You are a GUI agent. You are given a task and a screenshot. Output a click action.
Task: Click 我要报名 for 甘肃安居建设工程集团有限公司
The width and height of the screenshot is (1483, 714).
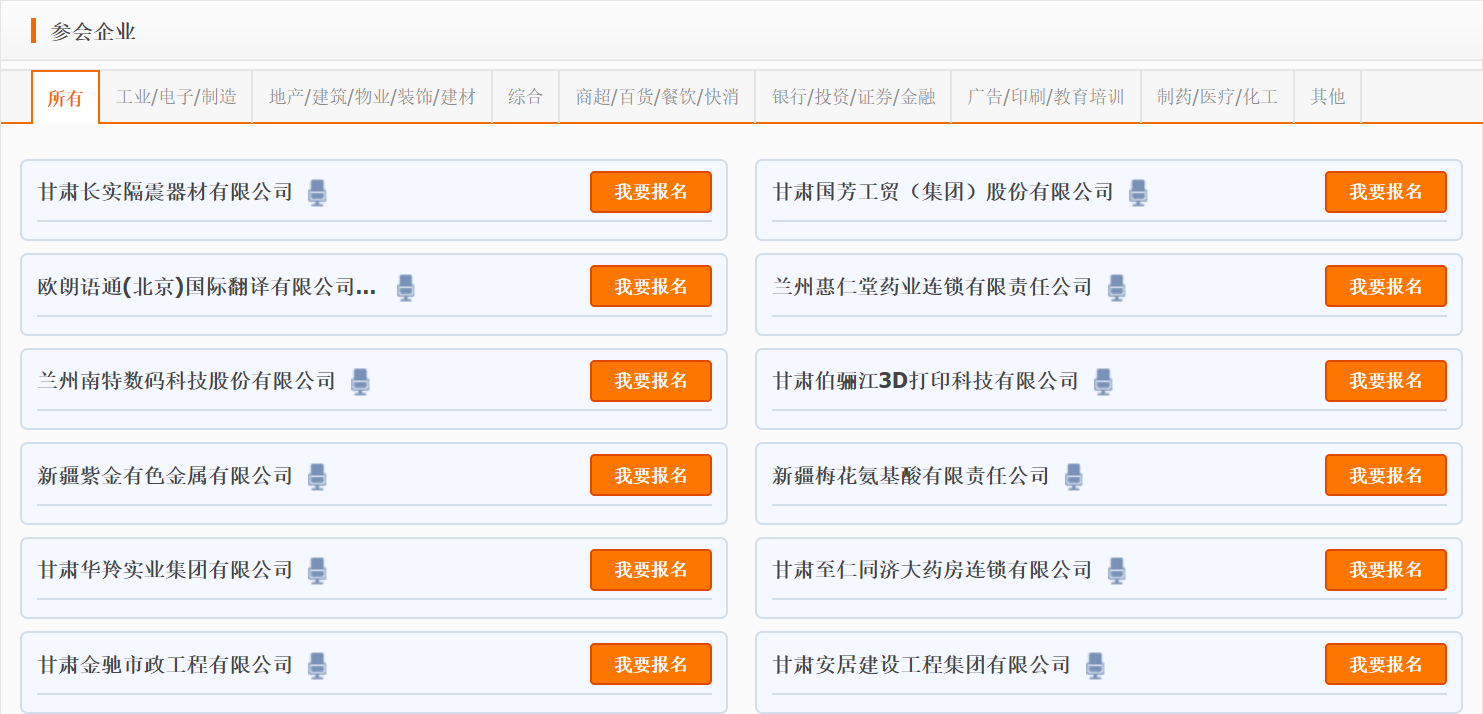(1386, 664)
